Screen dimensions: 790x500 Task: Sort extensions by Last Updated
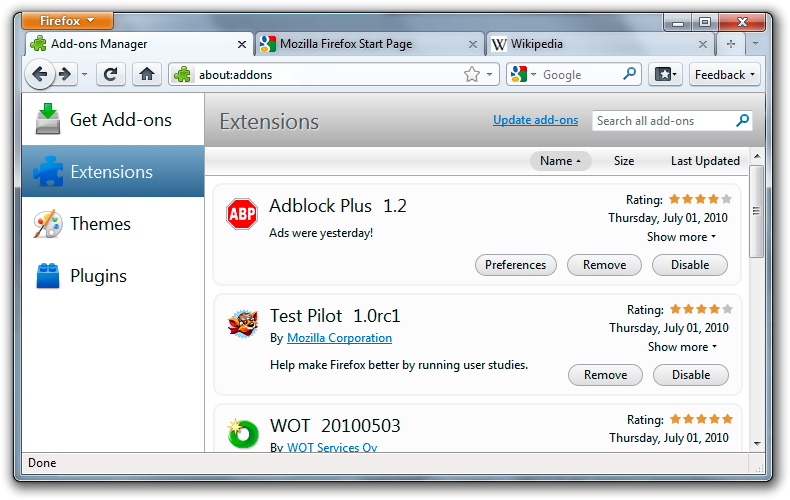click(705, 161)
